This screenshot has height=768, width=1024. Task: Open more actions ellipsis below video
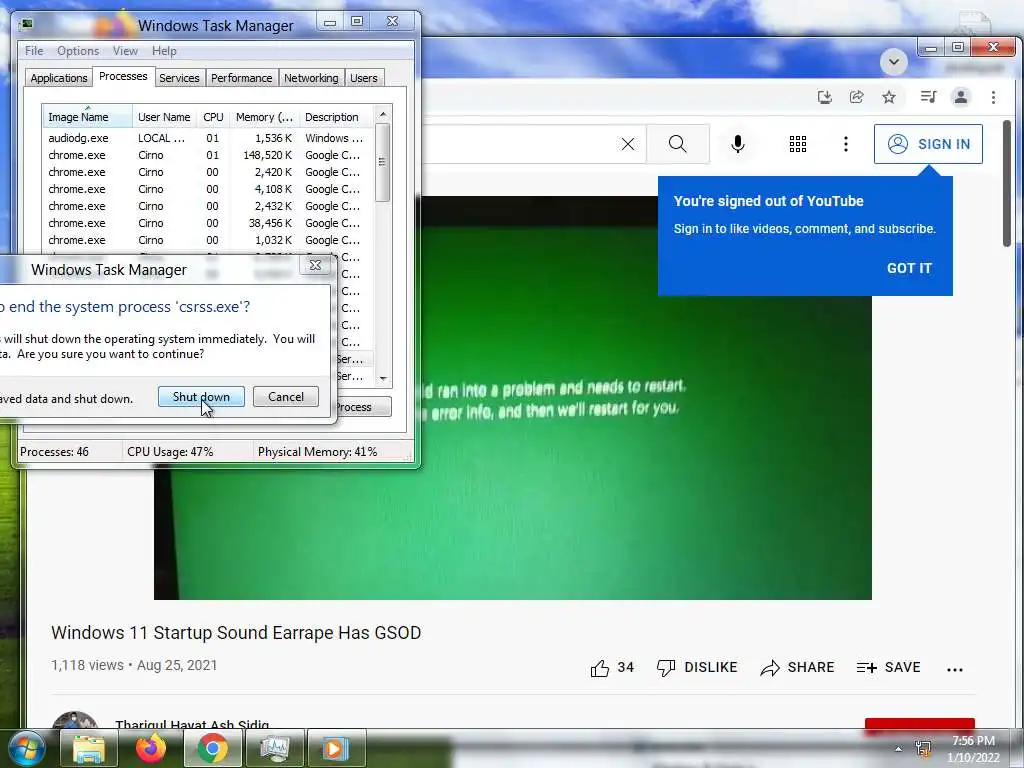point(955,669)
